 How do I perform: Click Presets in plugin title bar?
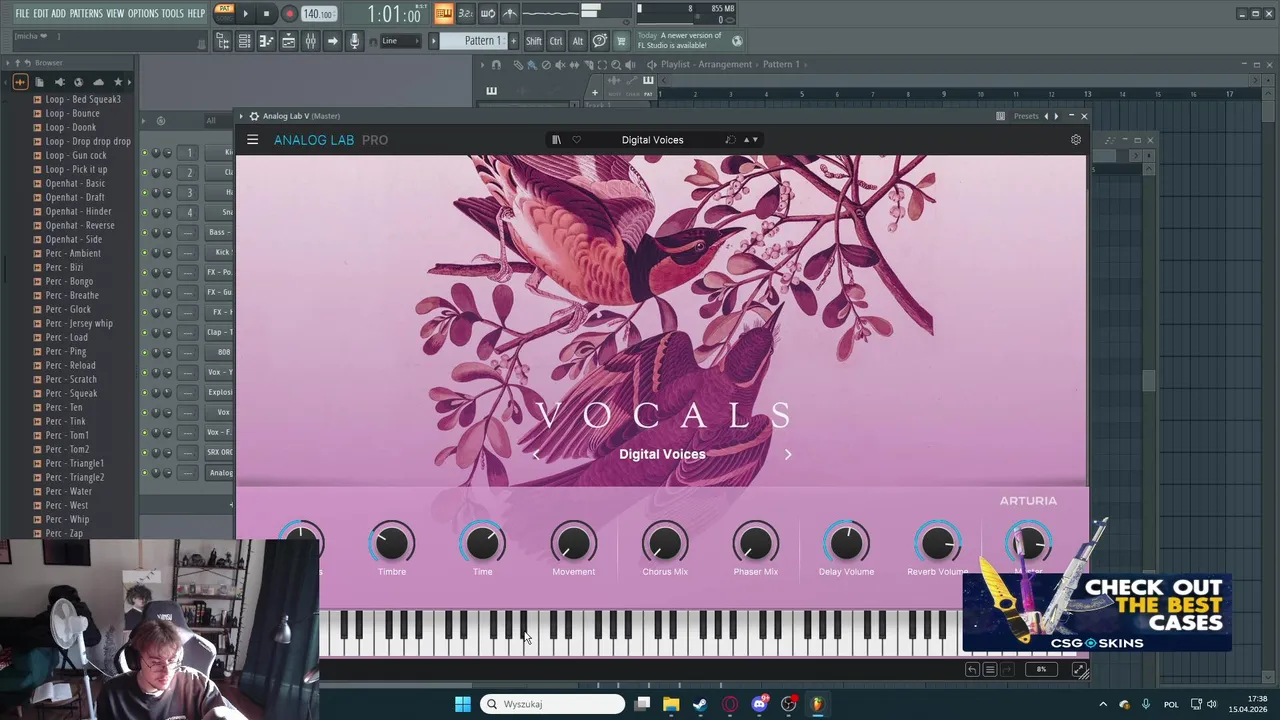(1027, 116)
